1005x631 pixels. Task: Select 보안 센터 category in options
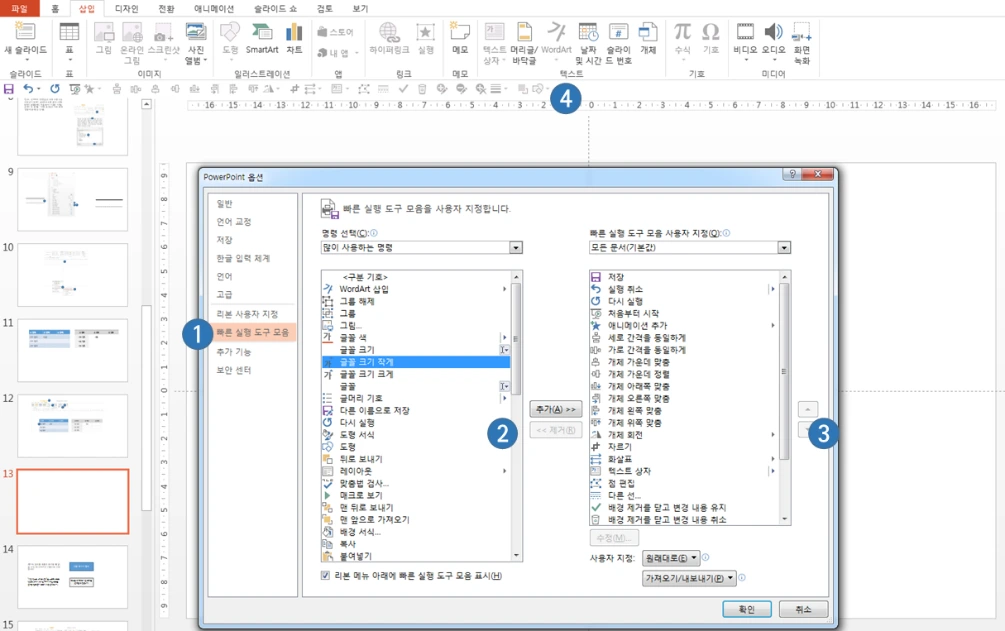pyautogui.click(x=234, y=370)
